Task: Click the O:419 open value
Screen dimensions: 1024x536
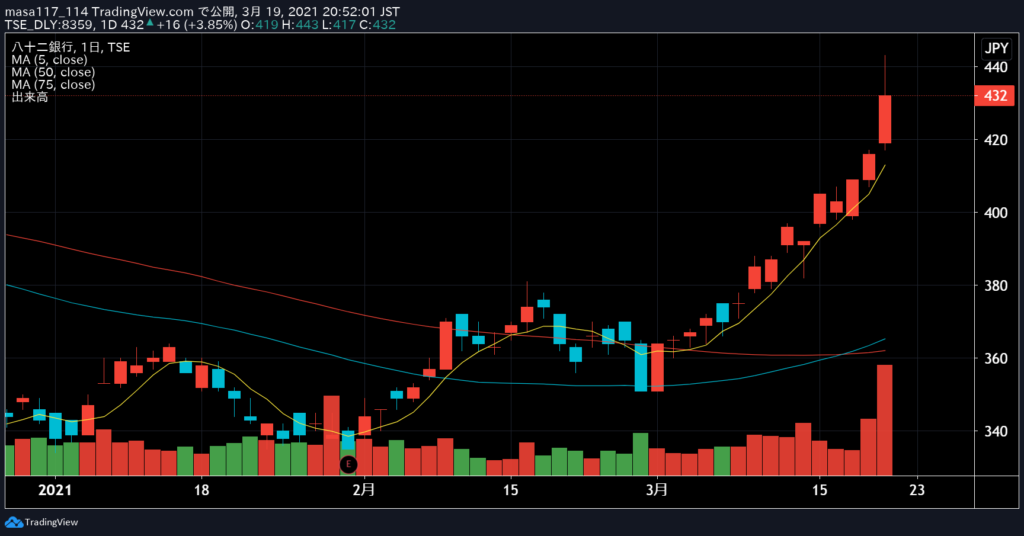Action: pyautogui.click(x=259, y=25)
